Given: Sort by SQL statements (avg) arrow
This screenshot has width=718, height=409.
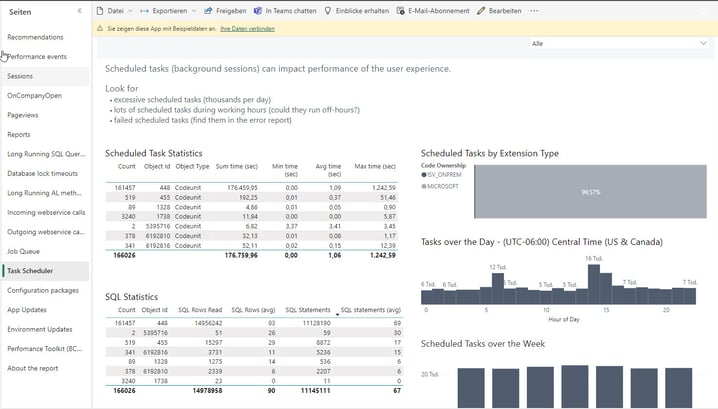Looking at the screenshot, I should (337, 314).
